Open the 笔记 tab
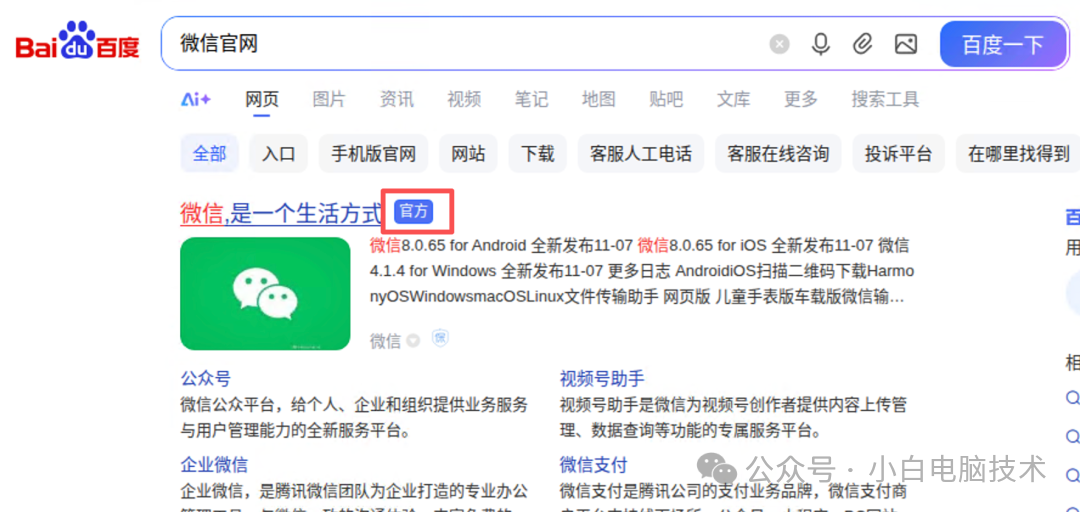1080x512 pixels. [531, 99]
